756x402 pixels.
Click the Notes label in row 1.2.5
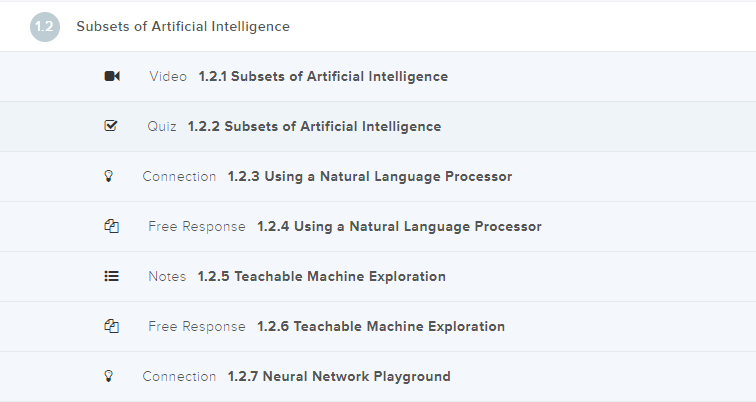pyautogui.click(x=167, y=277)
